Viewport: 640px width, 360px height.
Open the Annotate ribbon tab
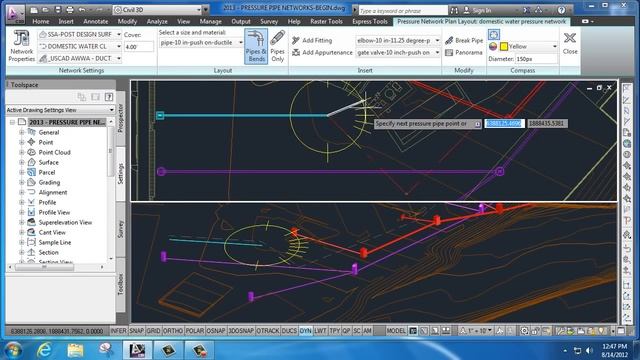[x=96, y=21]
